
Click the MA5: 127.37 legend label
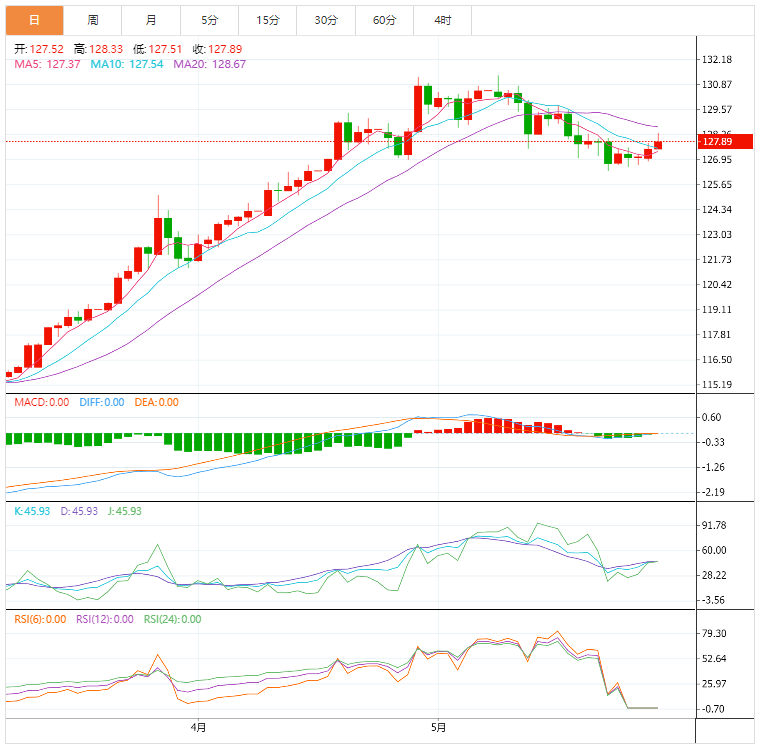[x=46, y=64]
